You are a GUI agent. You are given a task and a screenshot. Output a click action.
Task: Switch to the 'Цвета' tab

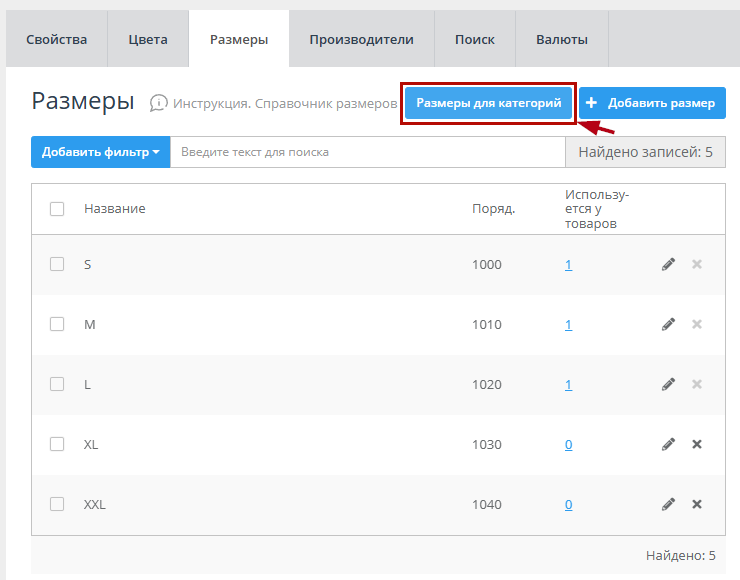(x=148, y=40)
